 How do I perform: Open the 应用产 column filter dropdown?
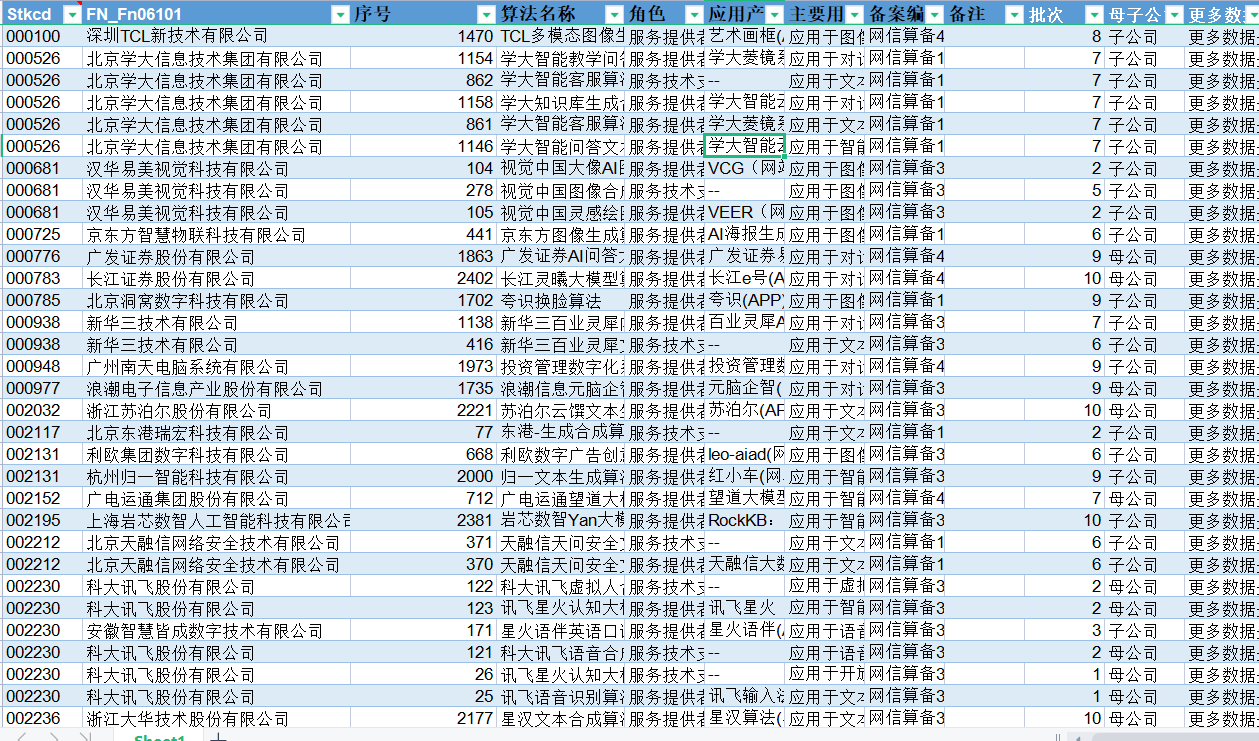pos(775,14)
